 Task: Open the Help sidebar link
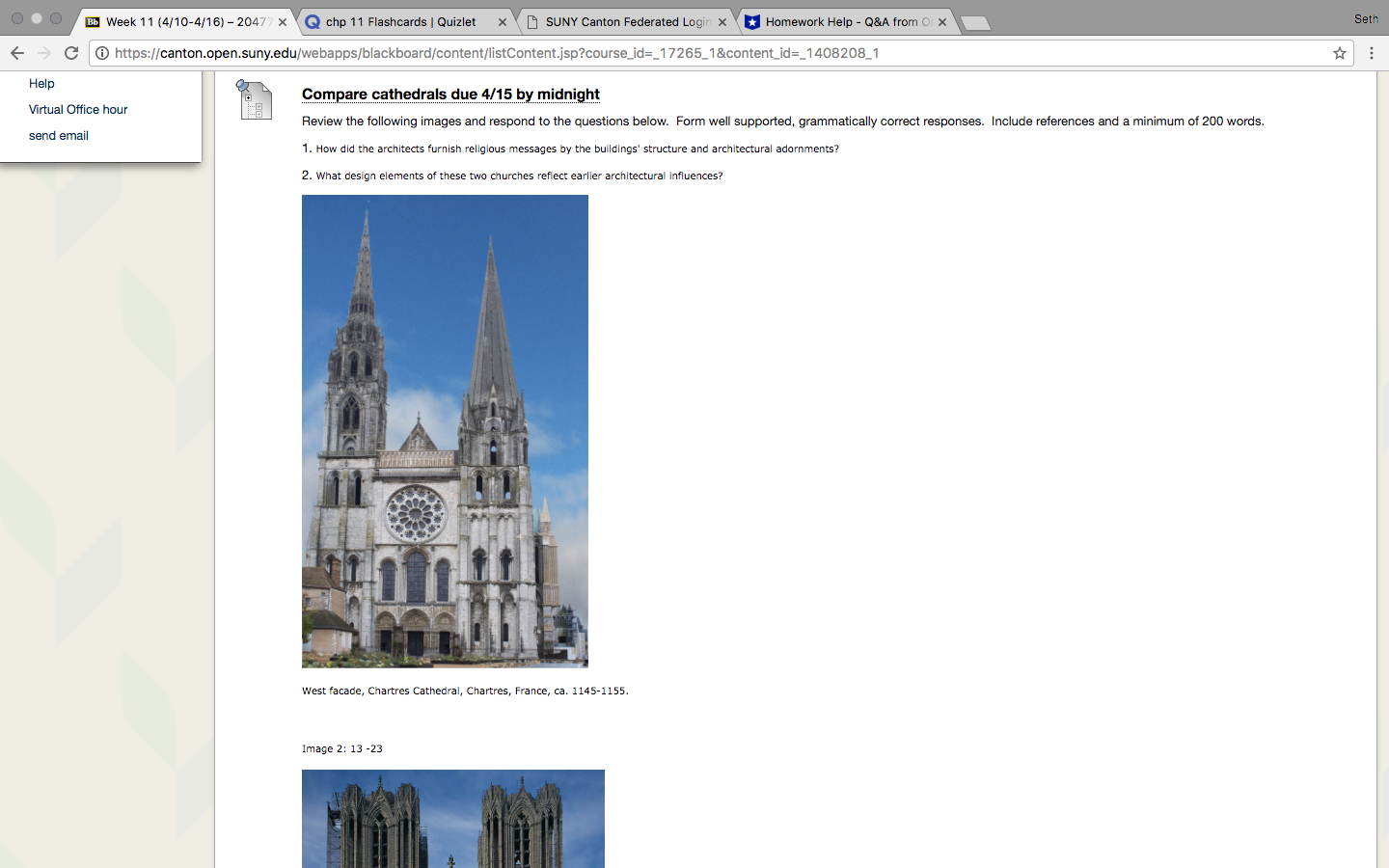pos(41,84)
